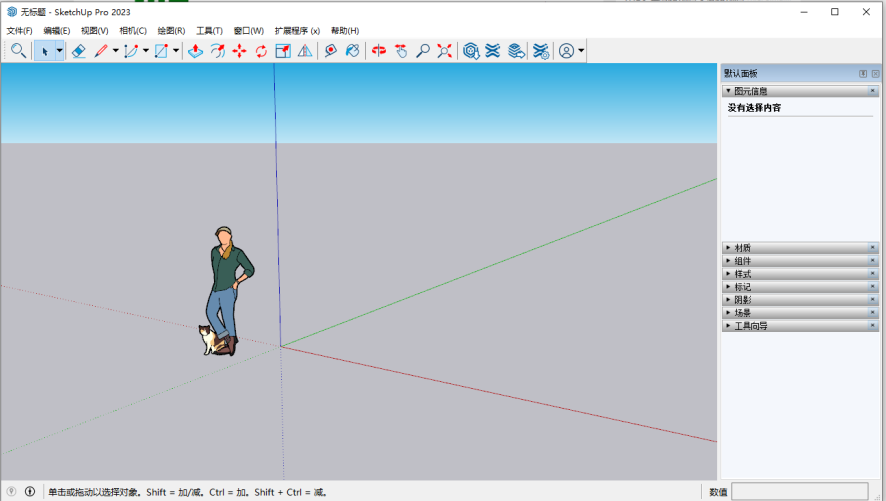Open the Extension Warehouse icon
The image size is (886, 501).
point(493,51)
